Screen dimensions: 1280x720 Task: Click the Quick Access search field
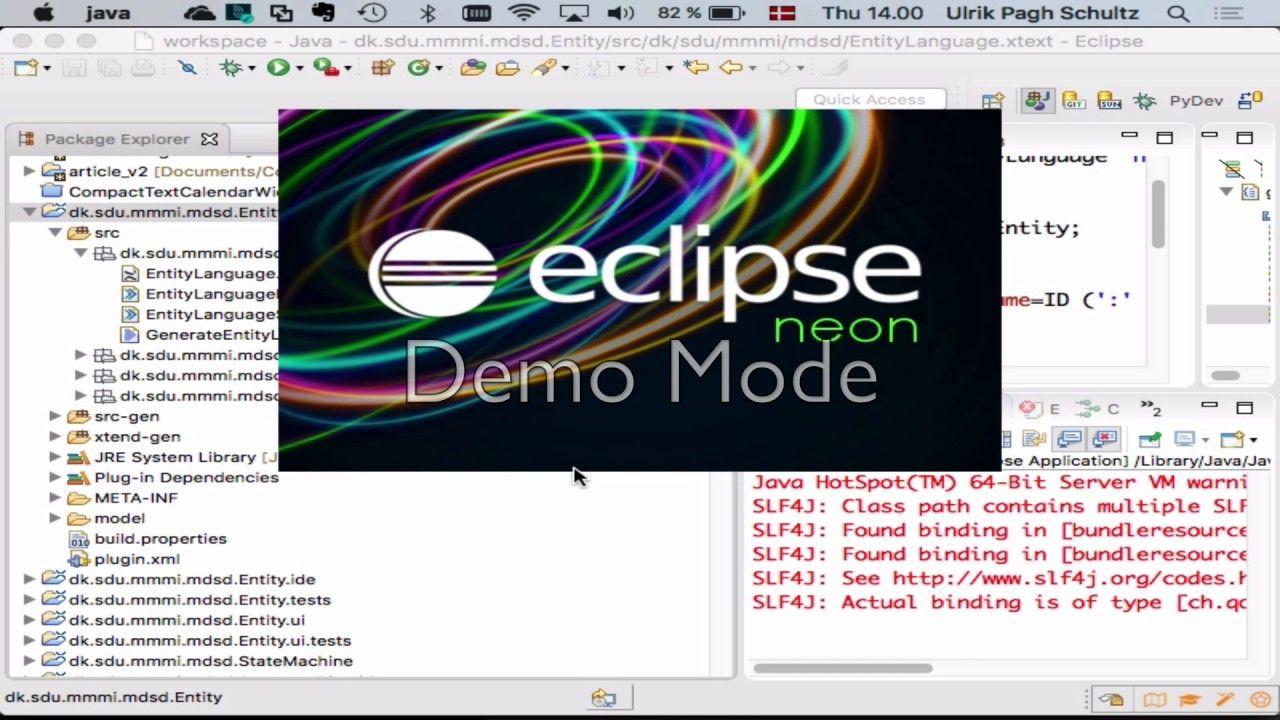coord(871,99)
